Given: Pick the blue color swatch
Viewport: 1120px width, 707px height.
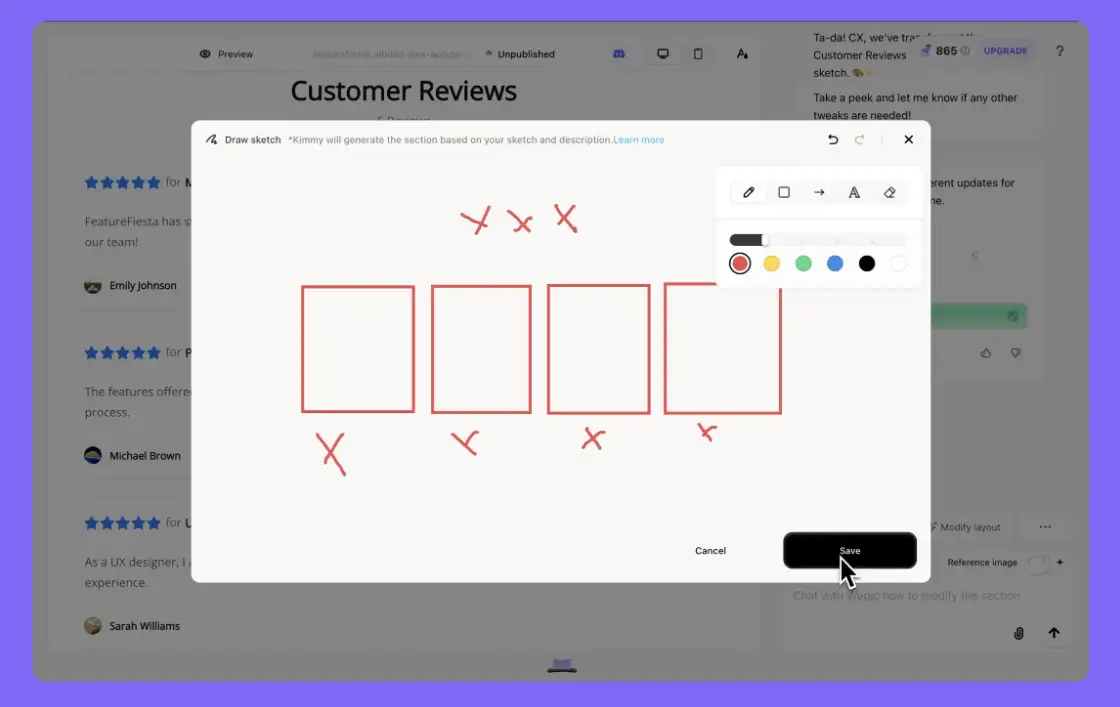Looking at the screenshot, I should 835,263.
